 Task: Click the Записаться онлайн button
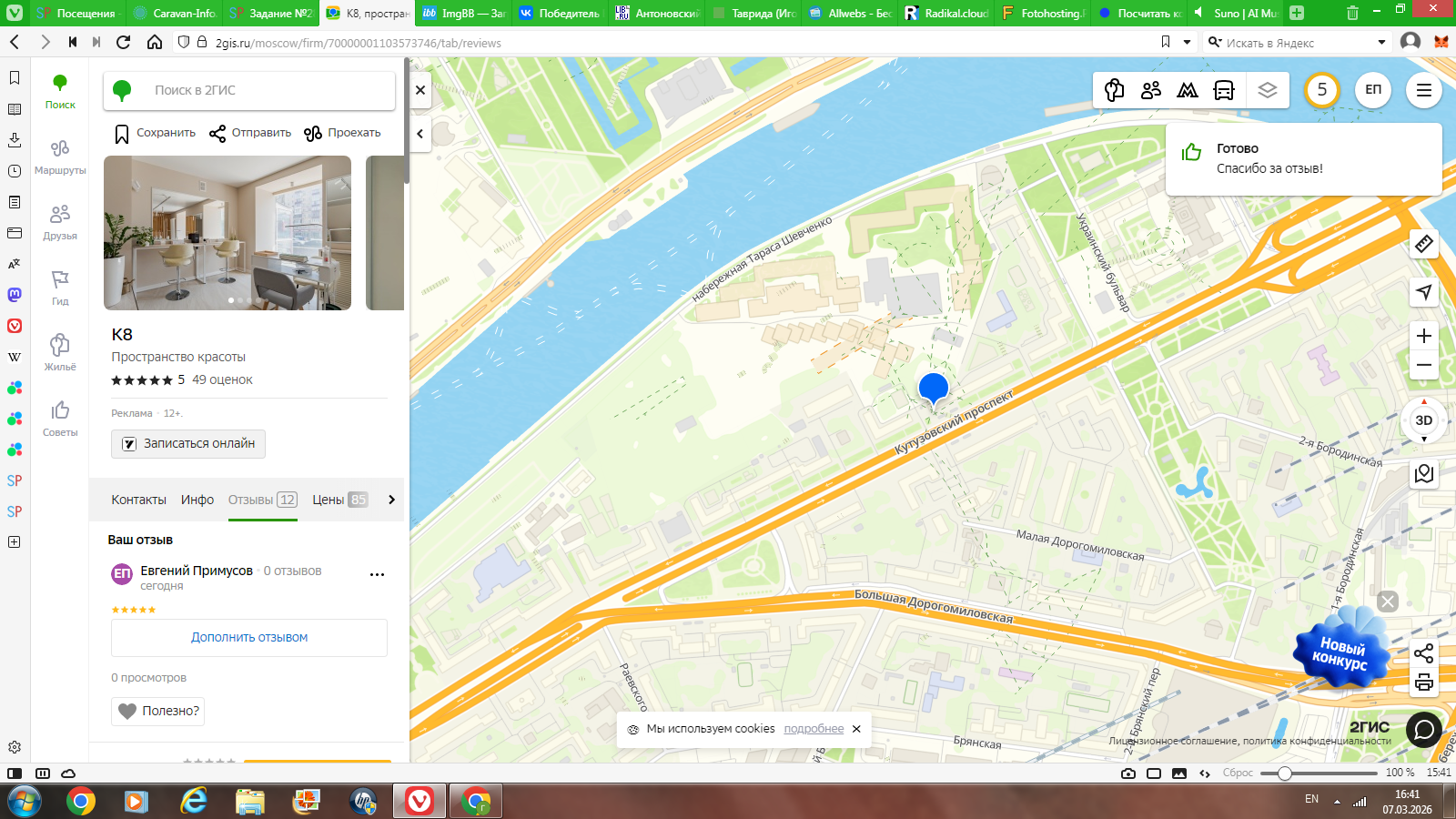[x=188, y=444]
